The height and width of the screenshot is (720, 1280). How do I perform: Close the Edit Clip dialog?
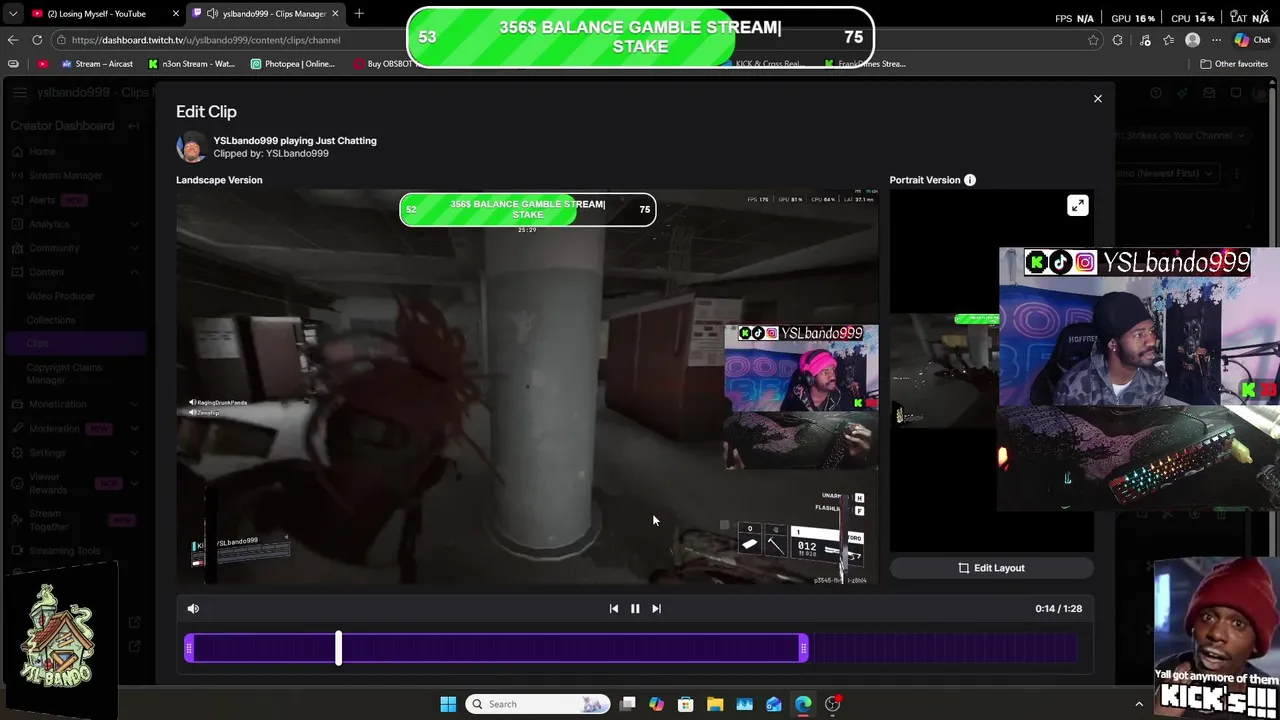(x=1097, y=99)
